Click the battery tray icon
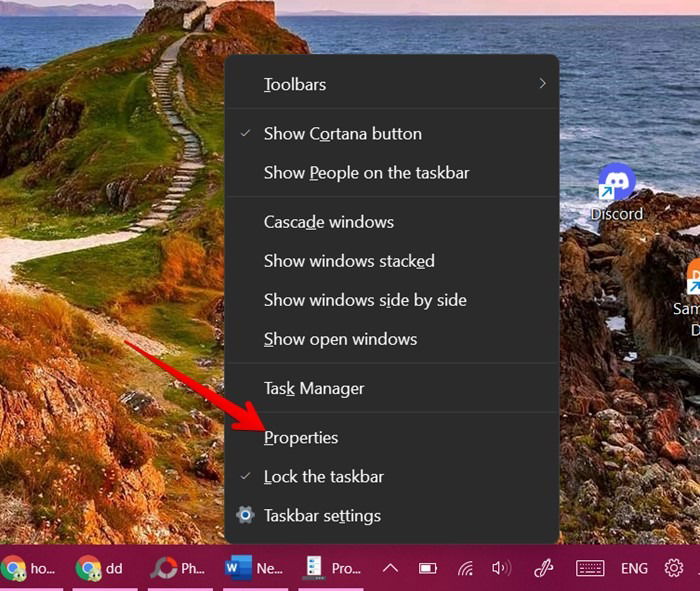The height and width of the screenshot is (591, 700). click(x=427, y=568)
